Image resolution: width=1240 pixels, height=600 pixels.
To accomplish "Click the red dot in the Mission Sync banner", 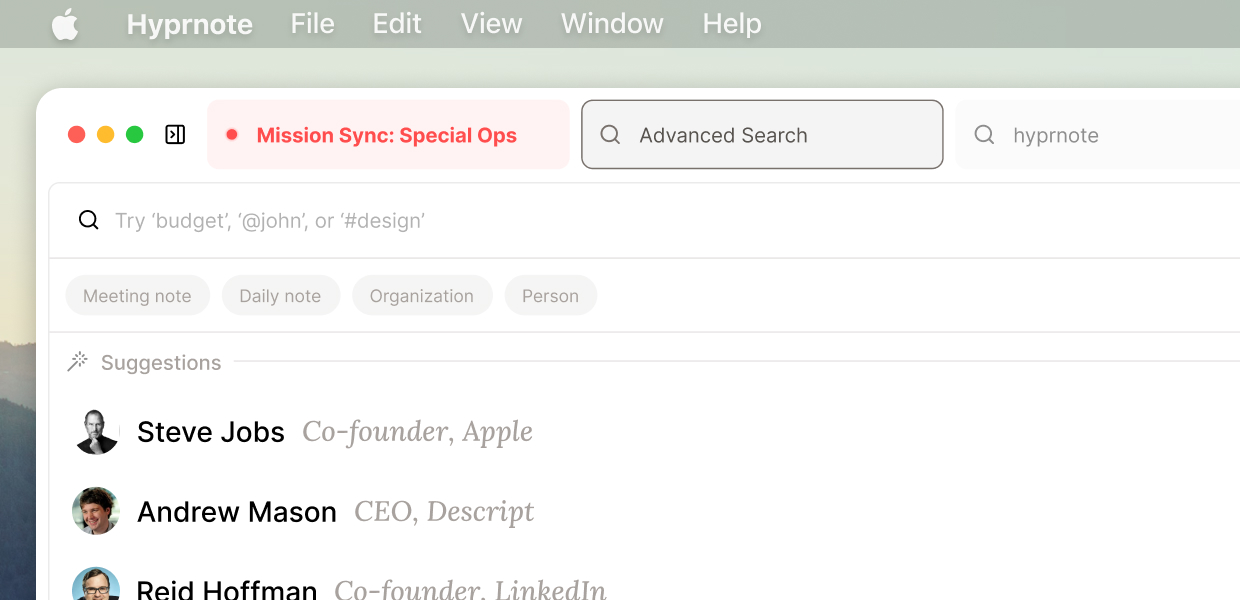I will [233, 134].
